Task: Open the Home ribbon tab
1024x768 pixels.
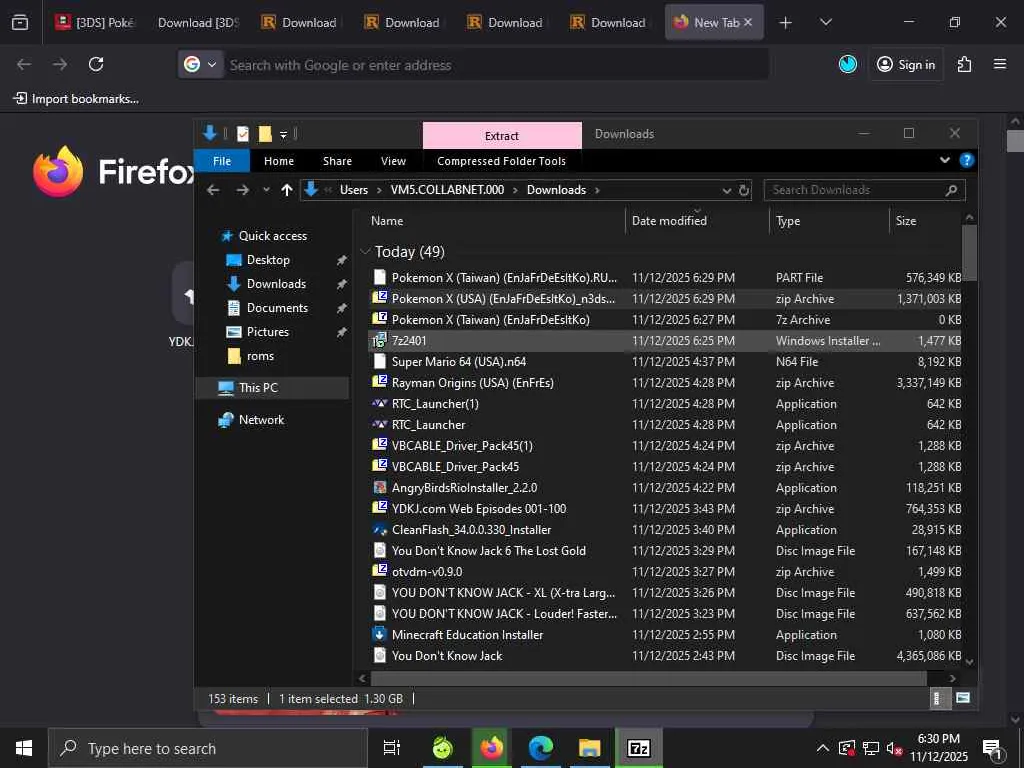Action: [279, 161]
